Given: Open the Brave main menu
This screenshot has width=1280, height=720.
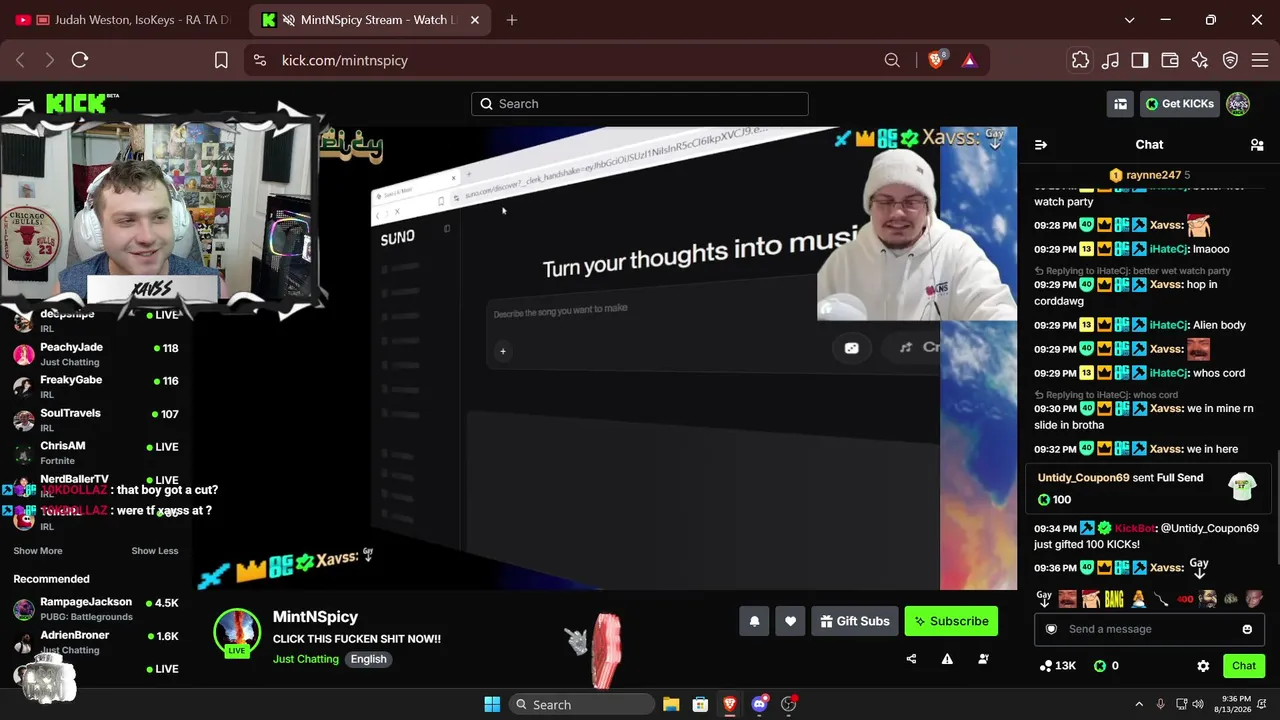Looking at the screenshot, I should point(1260,60).
